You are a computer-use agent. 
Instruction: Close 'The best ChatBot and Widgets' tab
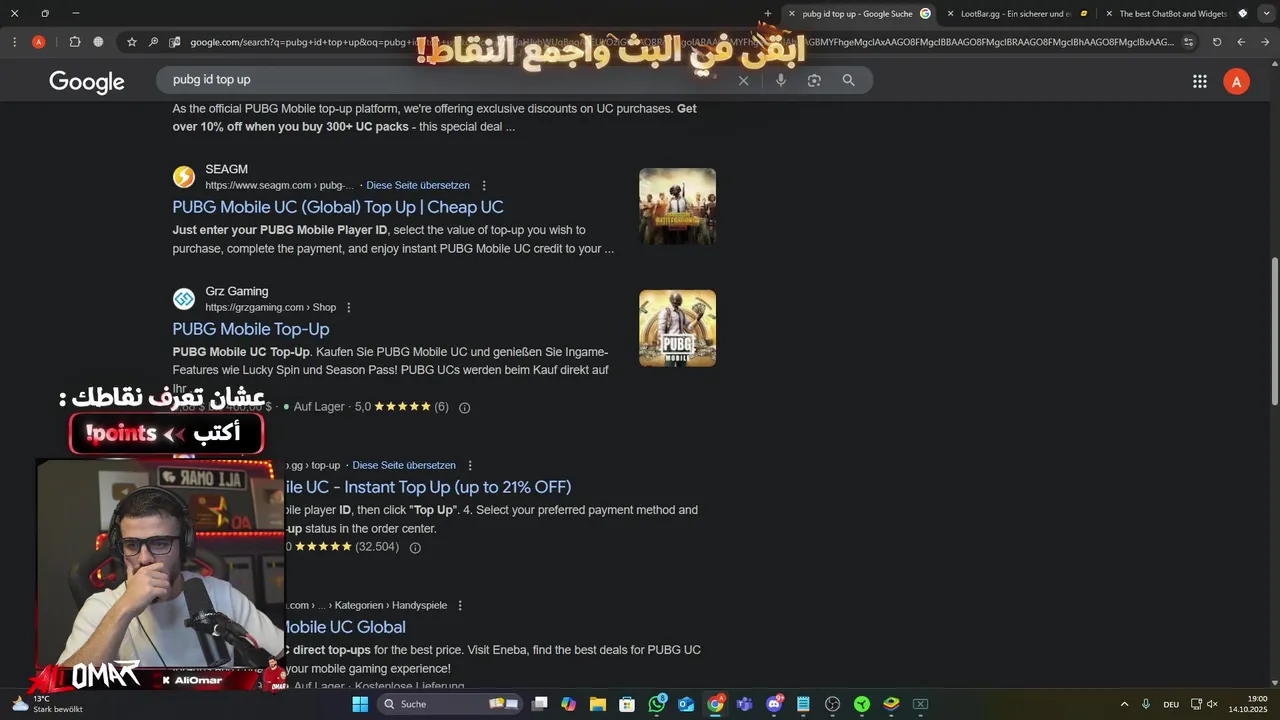pyautogui.click(x=1109, y=14)
